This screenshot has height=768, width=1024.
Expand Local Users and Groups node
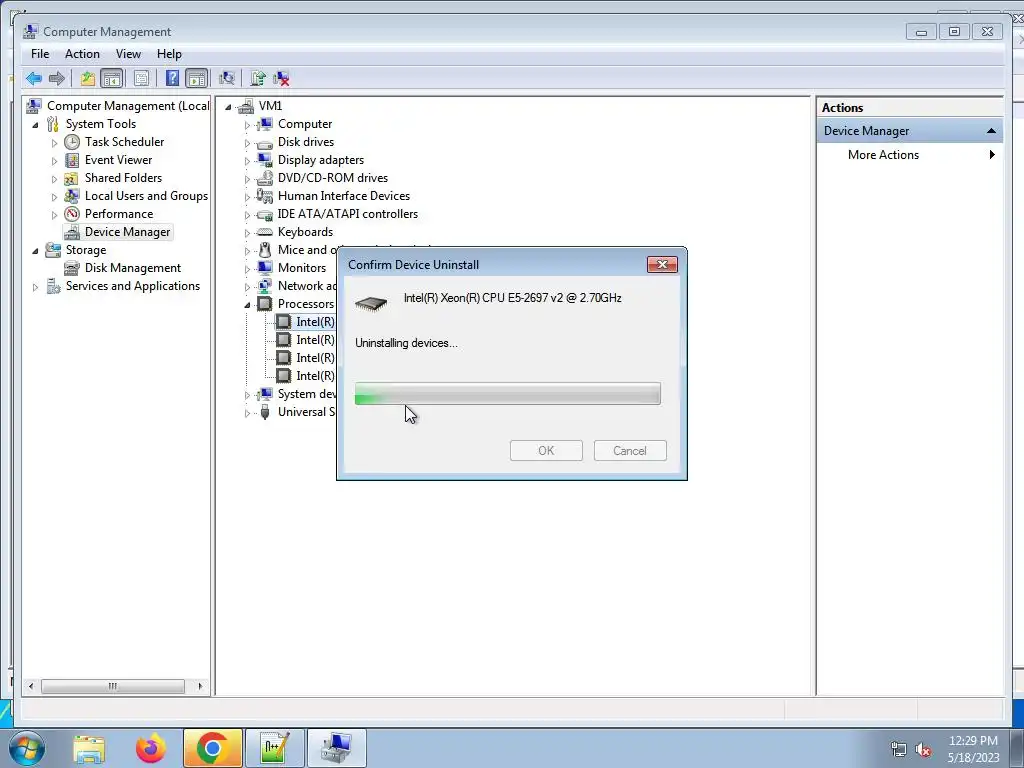tap(54, 197)
